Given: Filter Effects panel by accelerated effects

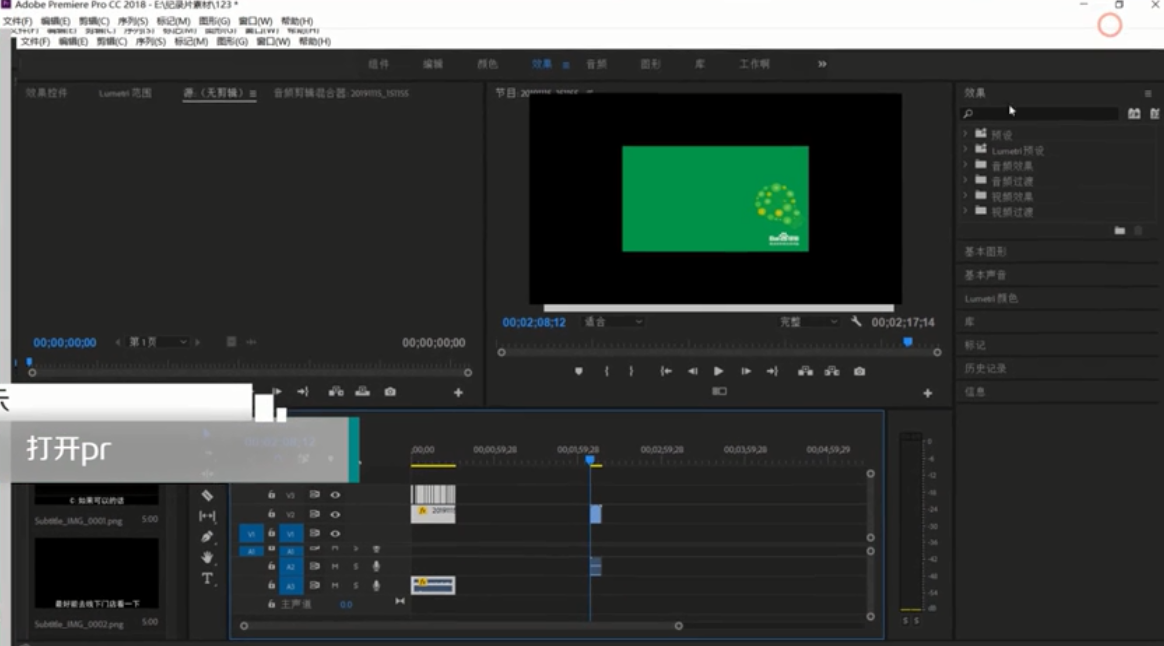Looking at the screenshot, I should pos(1134,114).
